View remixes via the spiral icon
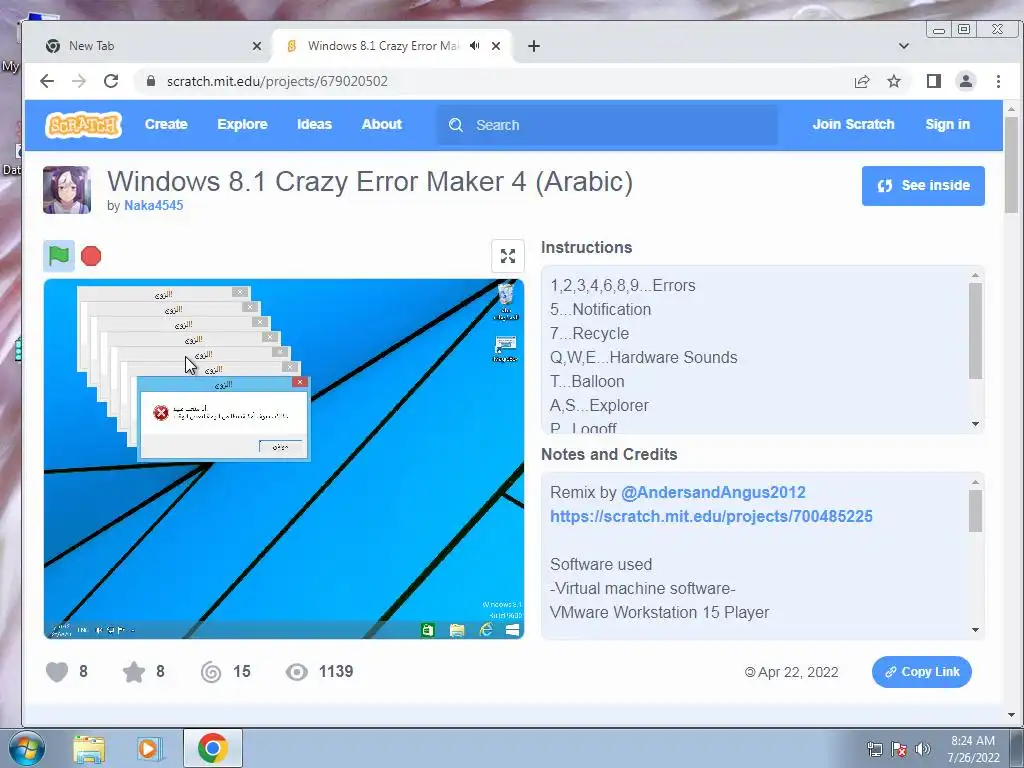Viewport: 1024px width, 768px height. (211, 671)
